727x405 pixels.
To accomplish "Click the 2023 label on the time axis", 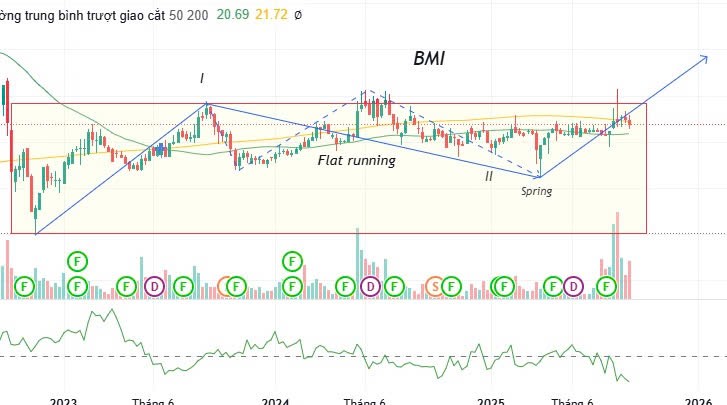I will pos(63,400).
